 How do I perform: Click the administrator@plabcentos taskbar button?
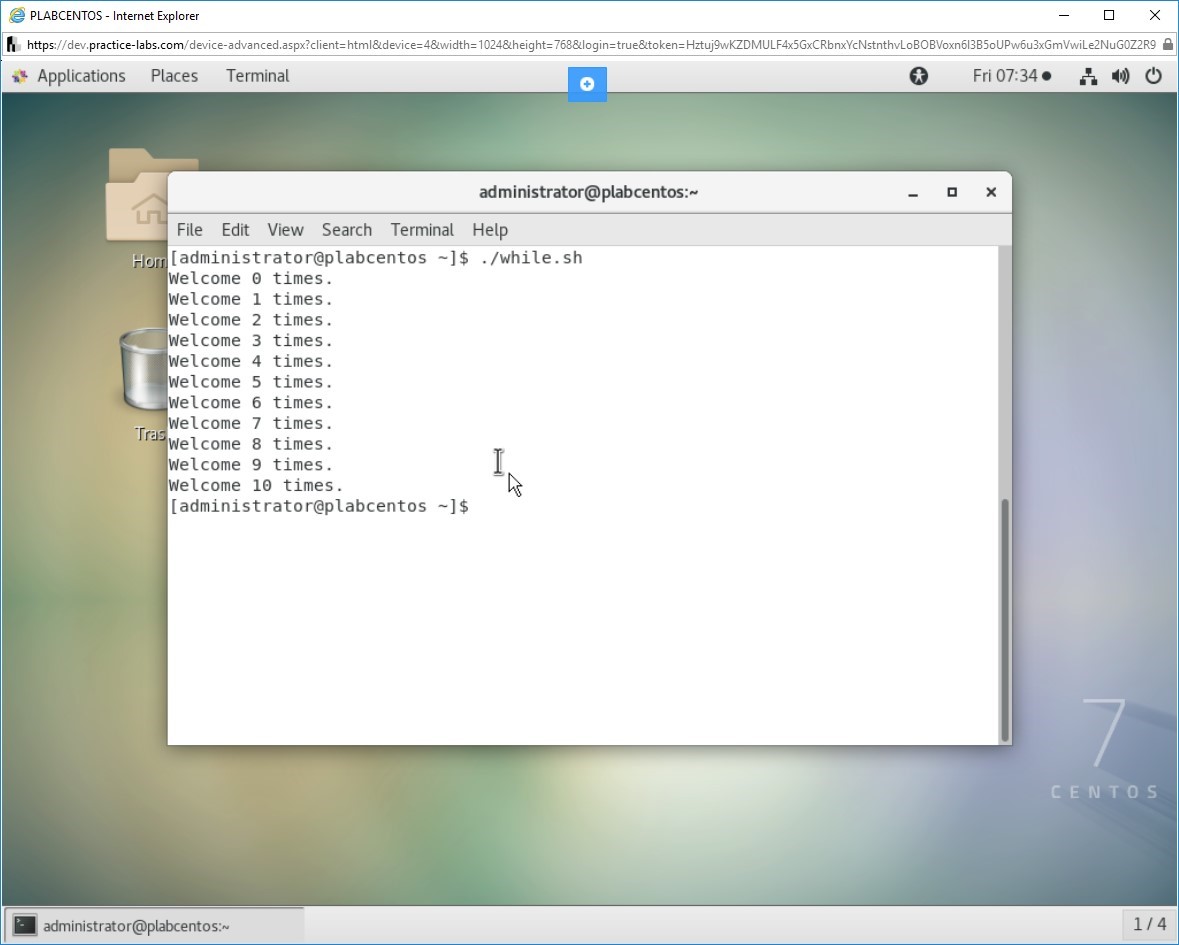click(155, 925)
